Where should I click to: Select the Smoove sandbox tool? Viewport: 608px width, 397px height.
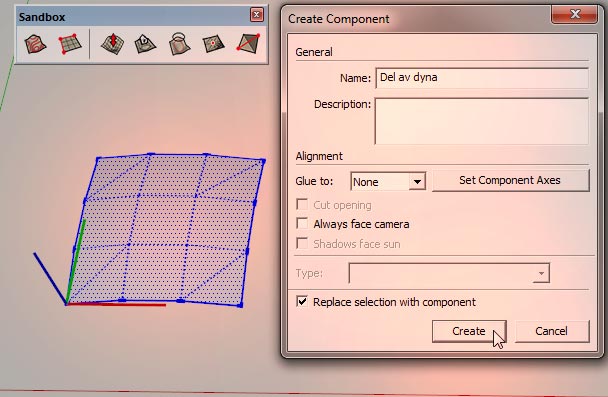tap(112, 44)
